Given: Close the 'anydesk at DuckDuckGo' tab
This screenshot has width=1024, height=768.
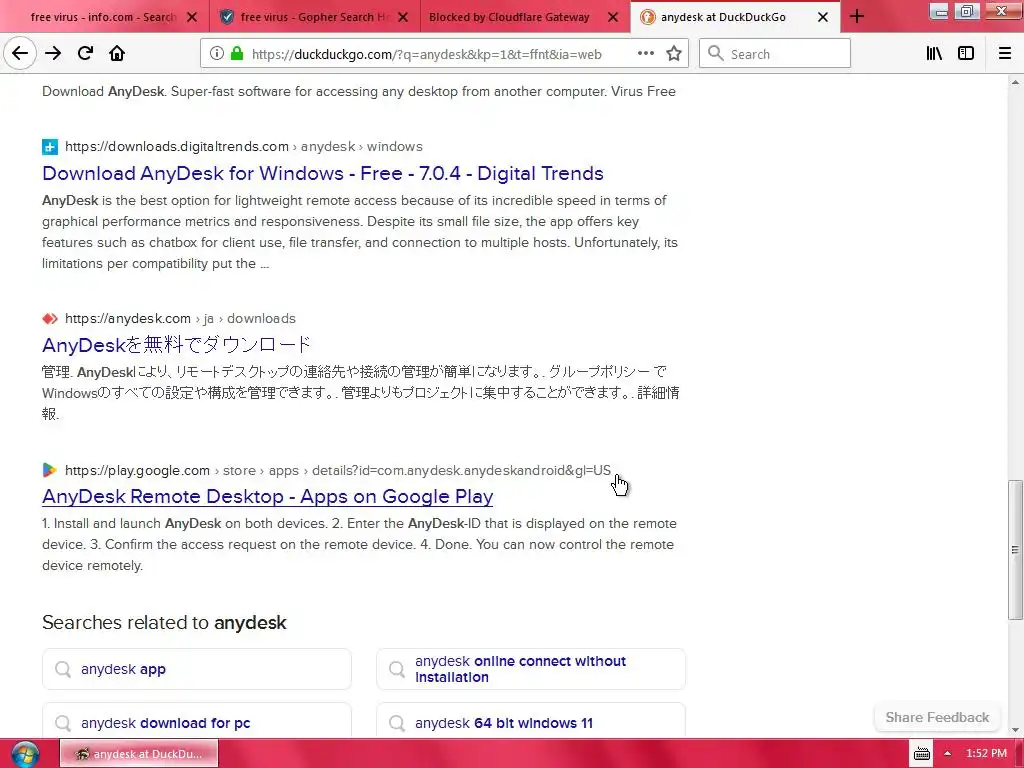Looking at the screenshot, I should [823, 17].
